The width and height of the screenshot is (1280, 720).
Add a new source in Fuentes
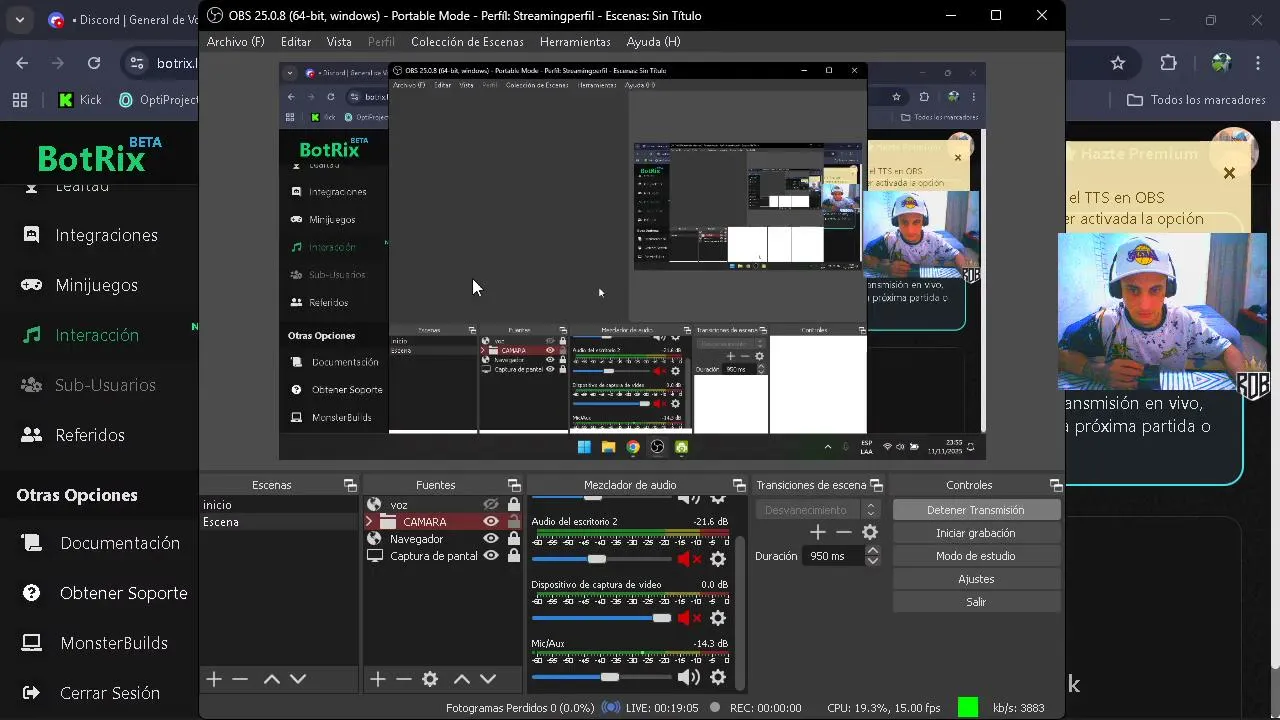coord(377,679)
